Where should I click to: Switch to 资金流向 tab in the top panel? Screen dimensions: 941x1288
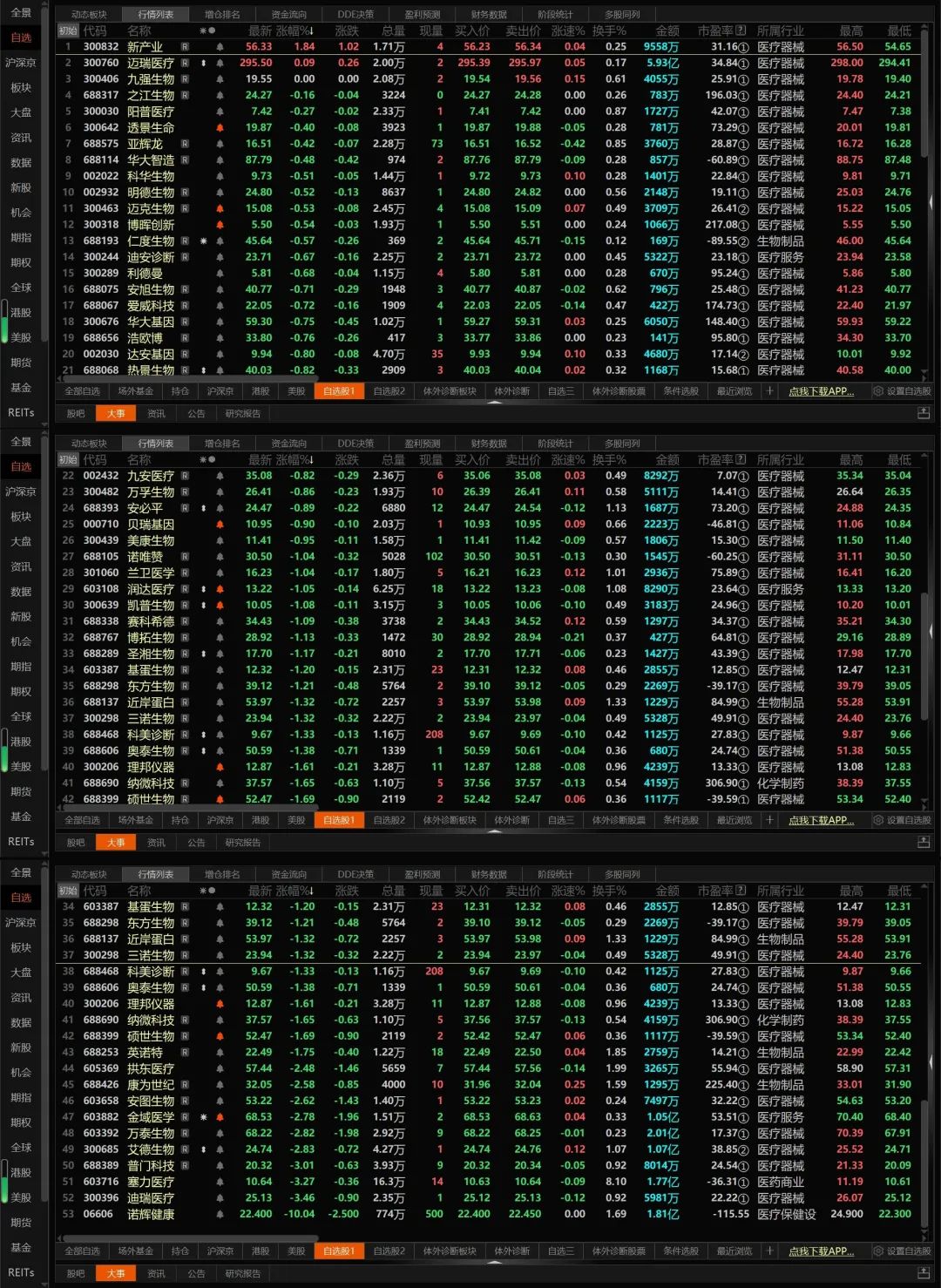288,15
